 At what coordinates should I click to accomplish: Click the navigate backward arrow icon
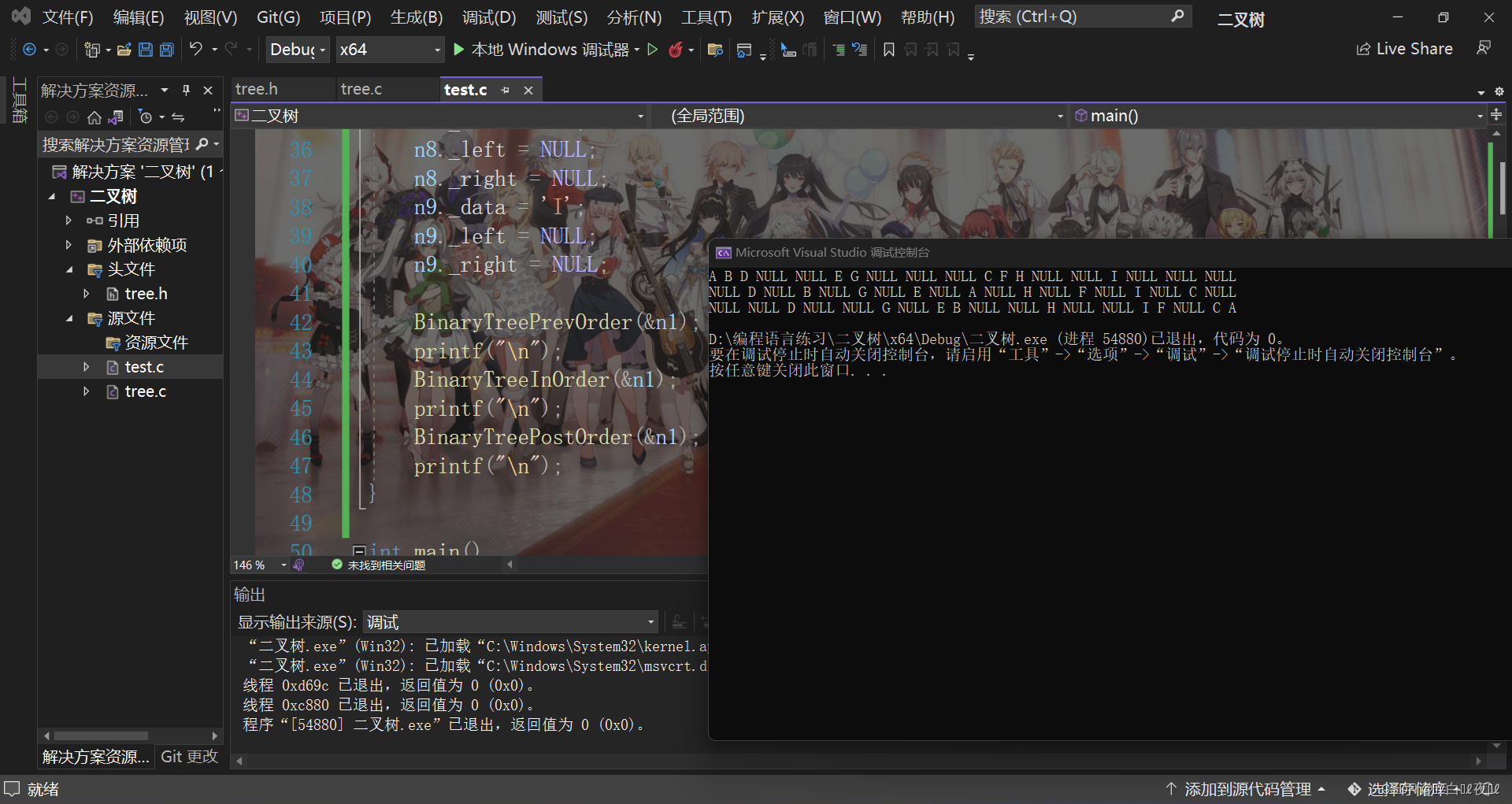tap(29, 50)
